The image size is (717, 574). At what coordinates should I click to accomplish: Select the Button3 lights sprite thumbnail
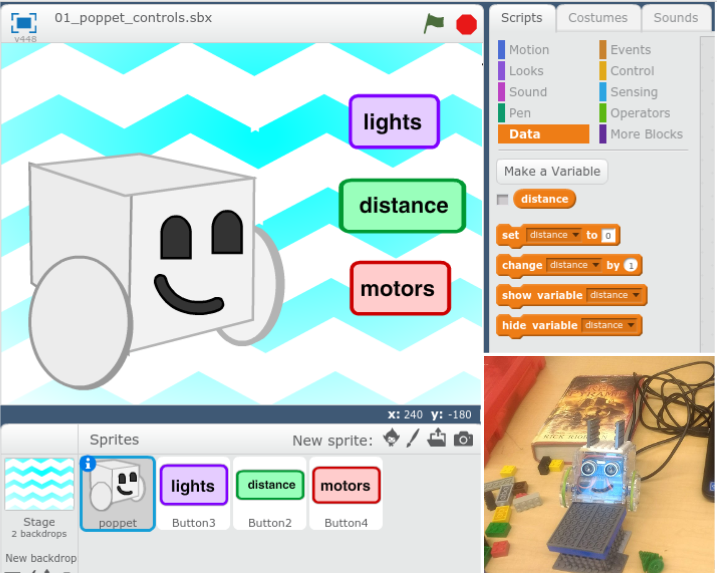[193, 494]
